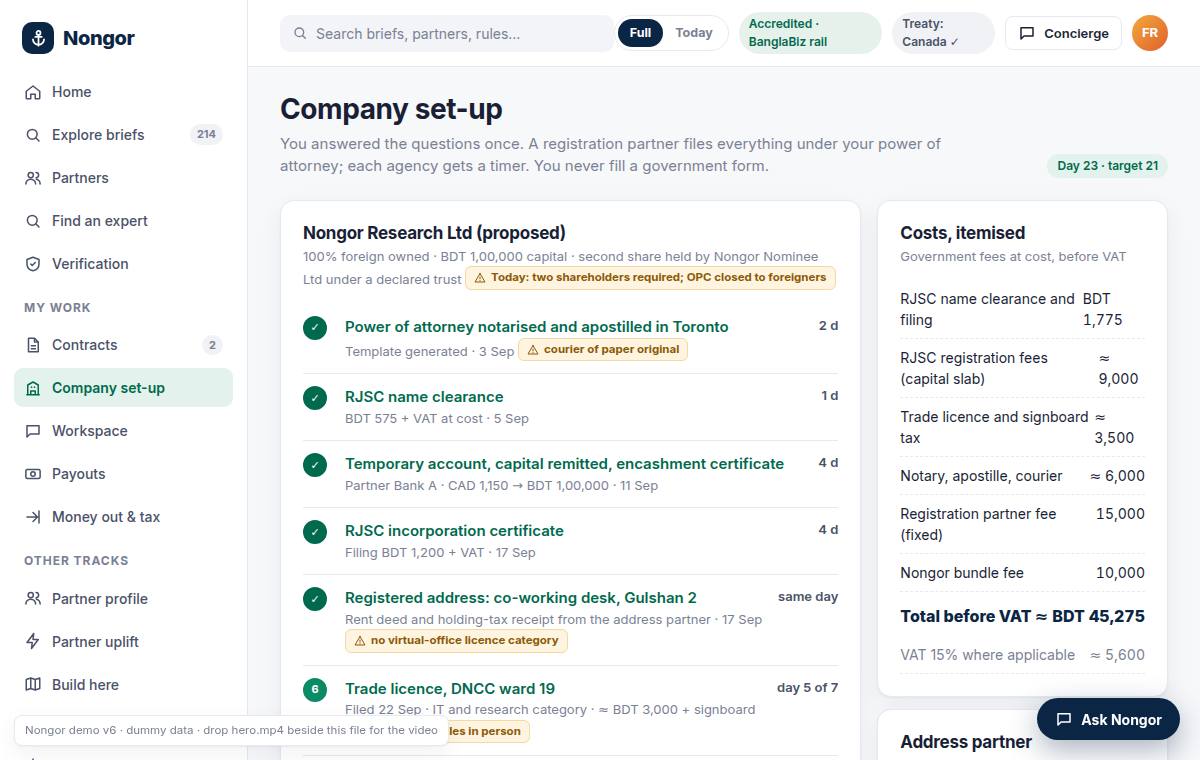
Task: Click the Find an expert search icon
Action: (33, 221)
